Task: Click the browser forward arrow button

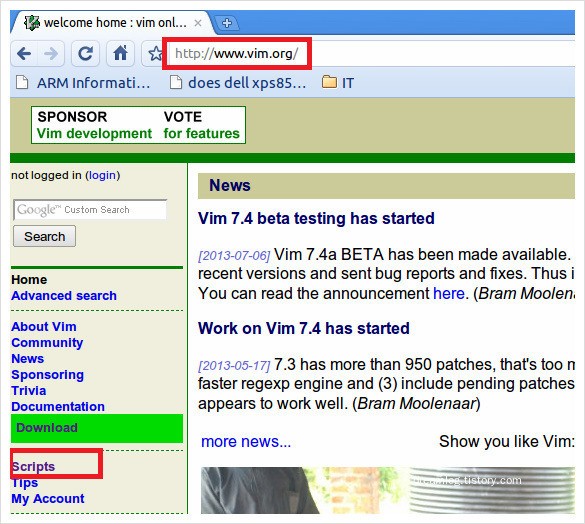Action: click(51, 54)
